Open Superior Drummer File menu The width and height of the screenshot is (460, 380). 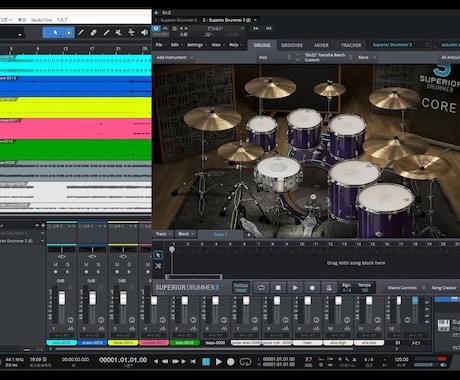pyautogui.click(x=160, y=45)
